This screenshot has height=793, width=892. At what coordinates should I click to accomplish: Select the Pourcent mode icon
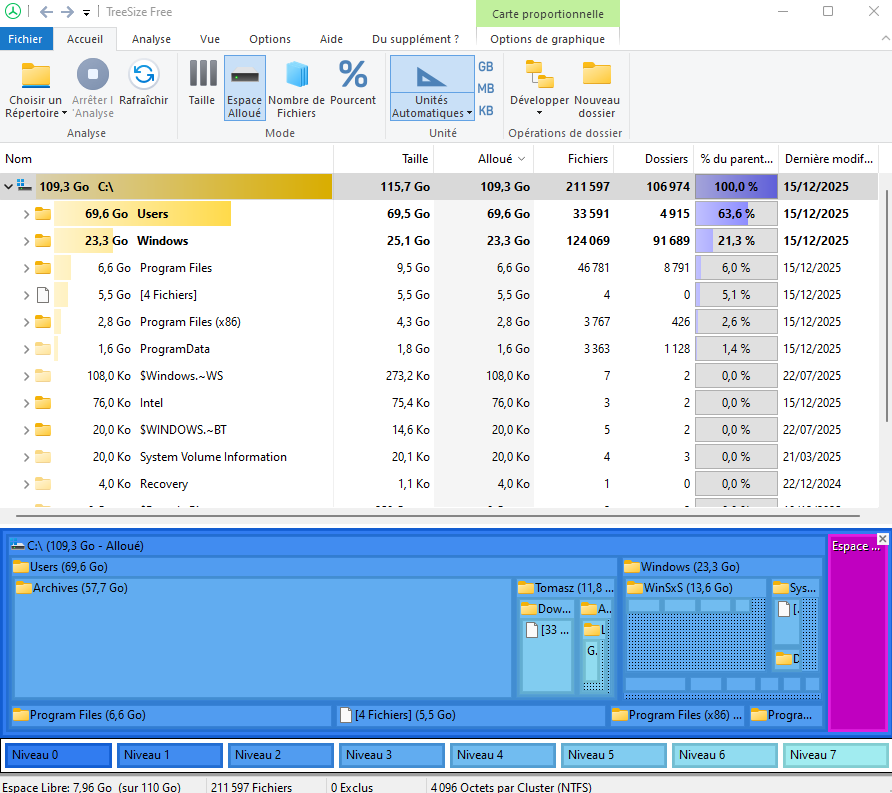click(x=353, y=76)
